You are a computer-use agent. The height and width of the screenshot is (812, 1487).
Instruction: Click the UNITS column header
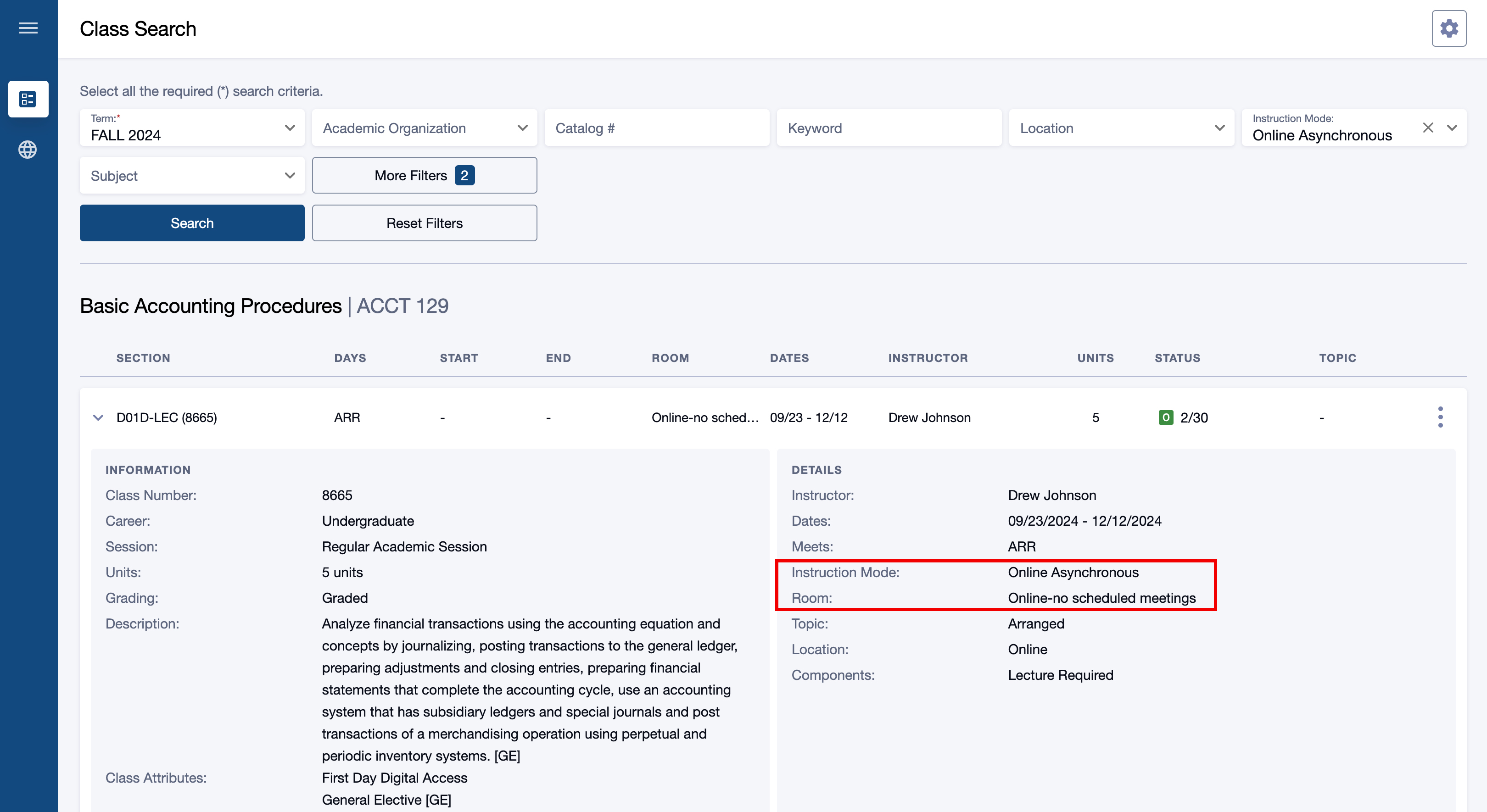click(1095, 358)
